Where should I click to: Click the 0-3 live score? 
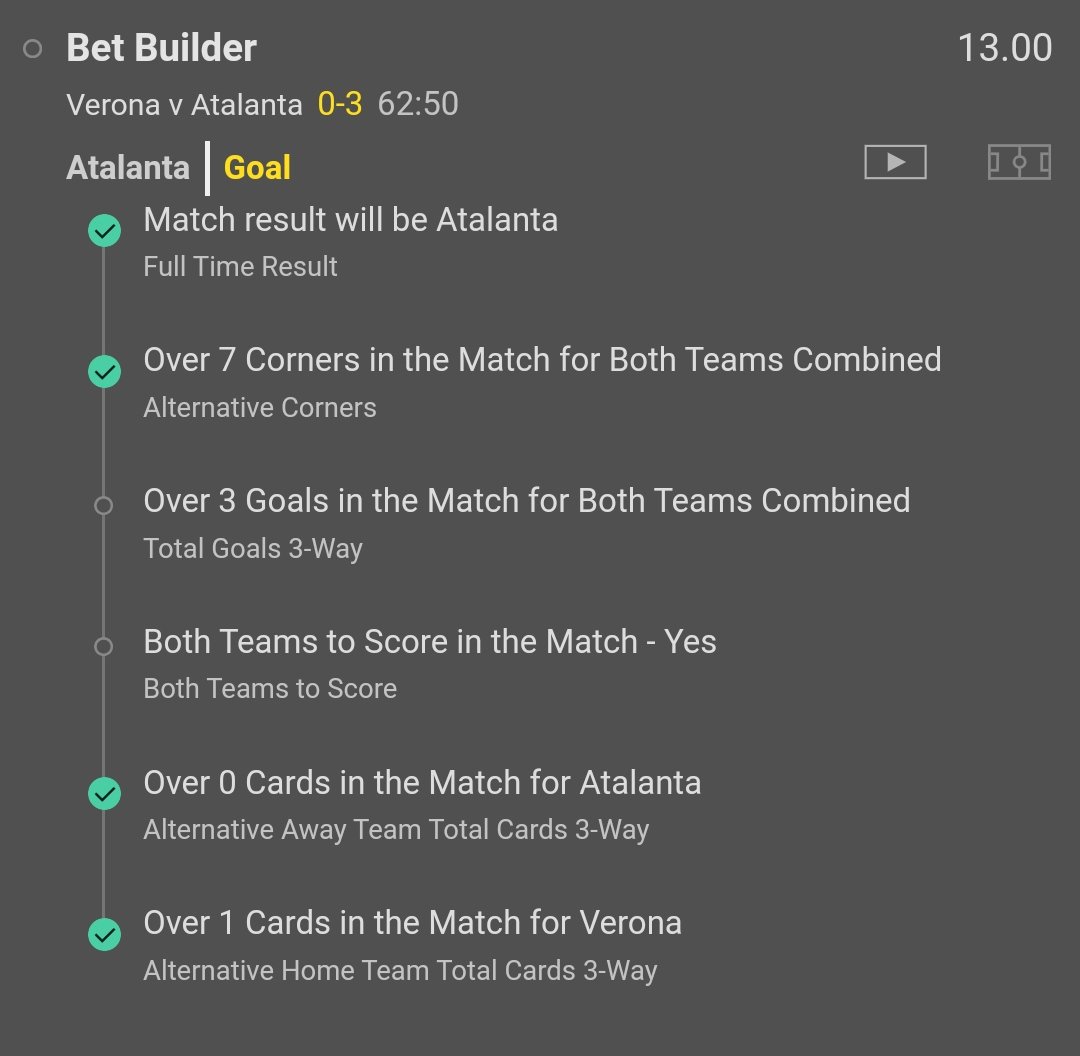pos(340,104)
